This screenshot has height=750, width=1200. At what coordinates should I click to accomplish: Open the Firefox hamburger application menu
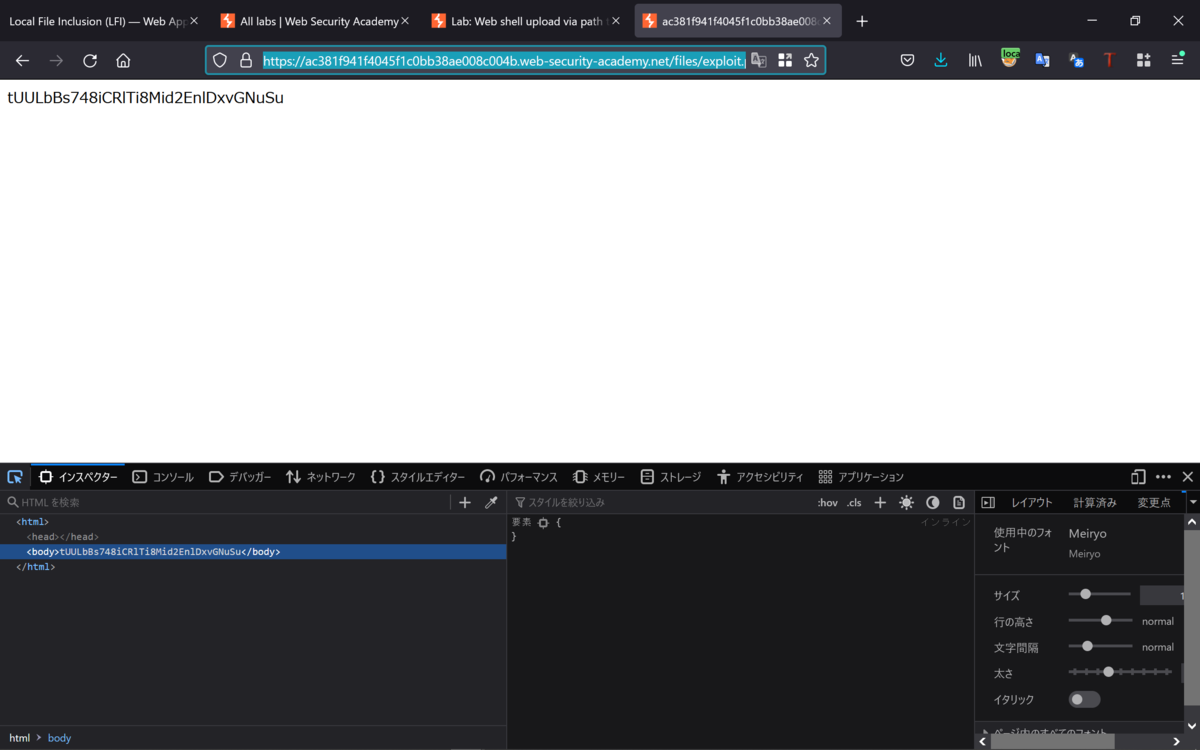click(1177, 60)
